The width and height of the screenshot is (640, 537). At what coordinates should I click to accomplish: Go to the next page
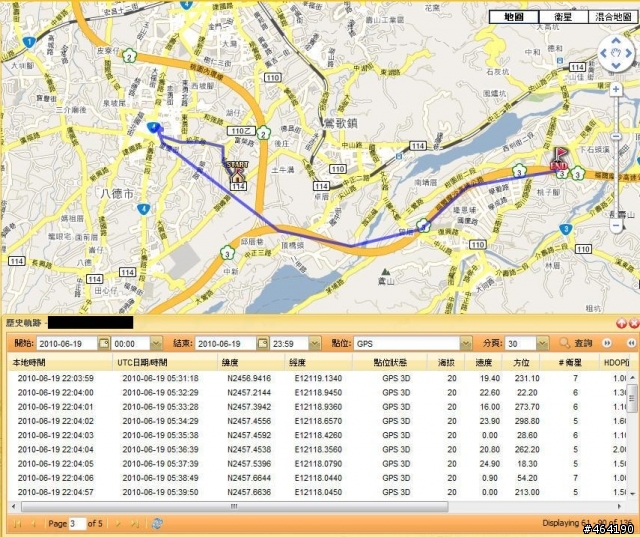pos(118,523)
